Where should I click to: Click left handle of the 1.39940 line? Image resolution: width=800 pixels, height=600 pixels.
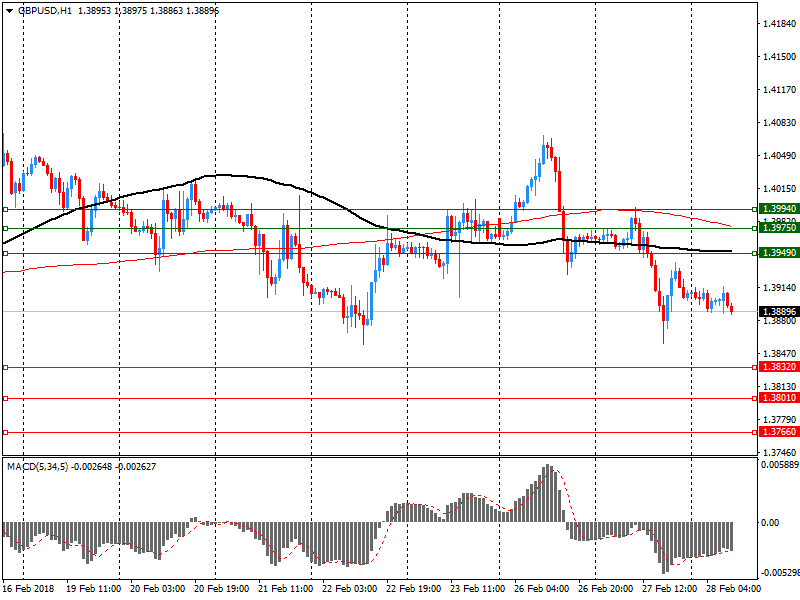[5, 209]
